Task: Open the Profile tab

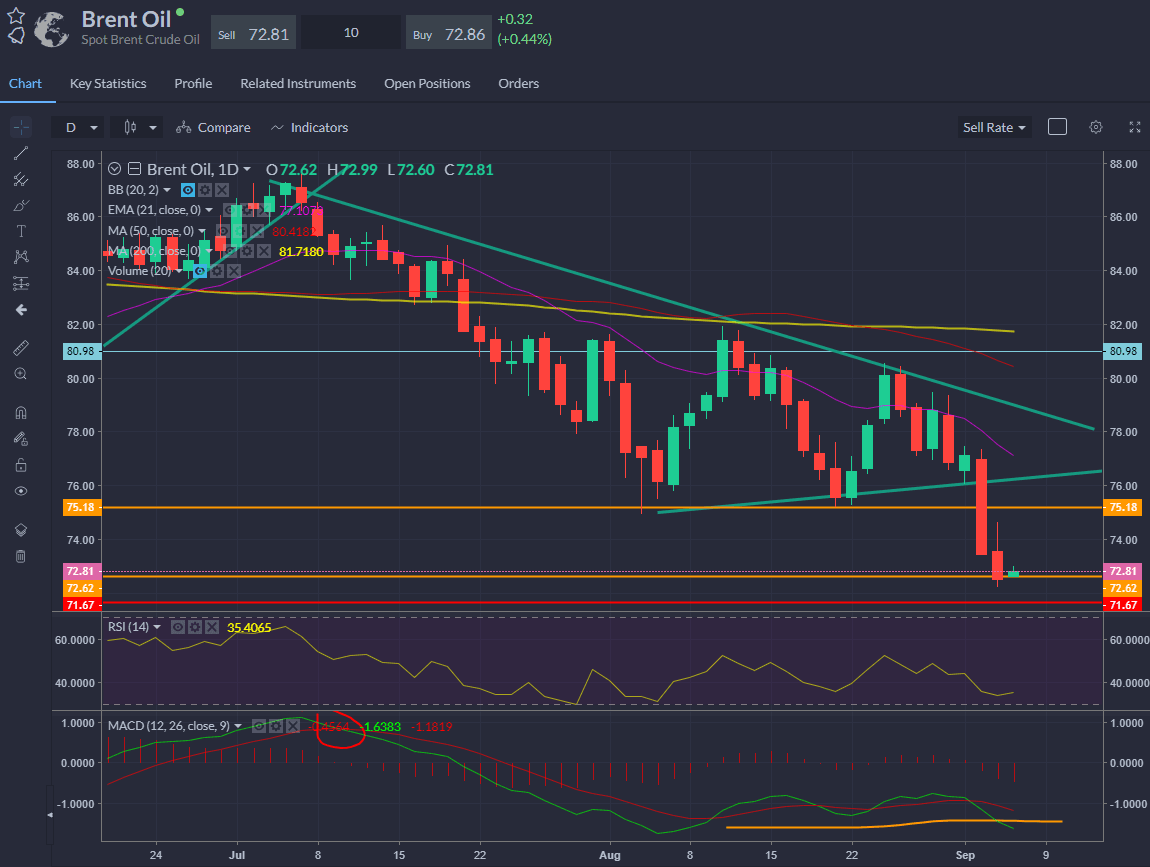Action: (193, 84)
